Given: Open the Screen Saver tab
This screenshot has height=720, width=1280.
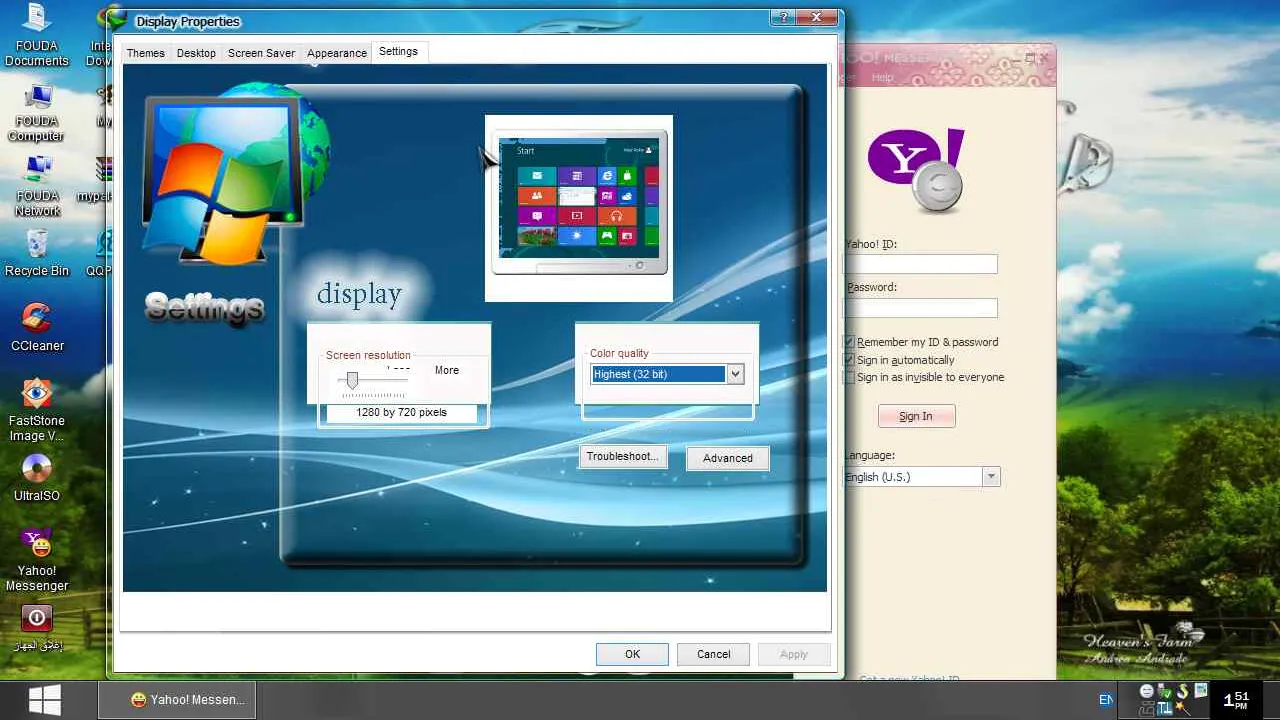Looking at the screenshot, I should tap(261, 53).
